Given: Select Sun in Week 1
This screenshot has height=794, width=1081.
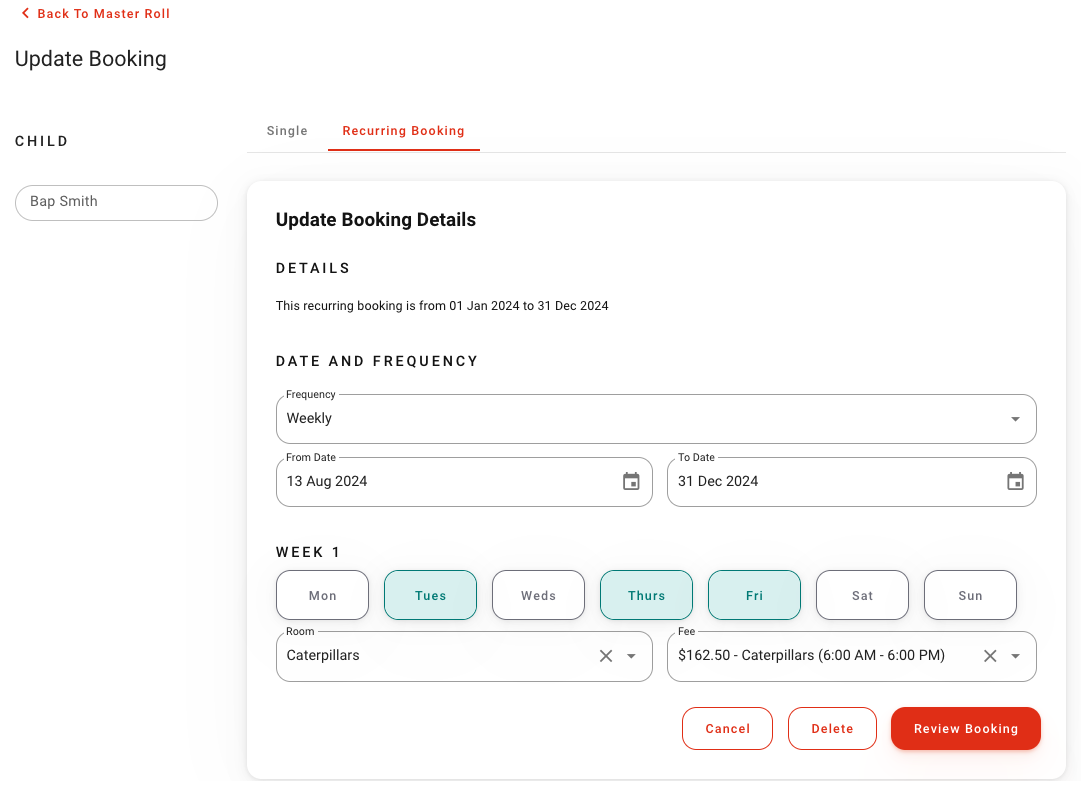Looking at the screenshot, I should coord(970,595).
